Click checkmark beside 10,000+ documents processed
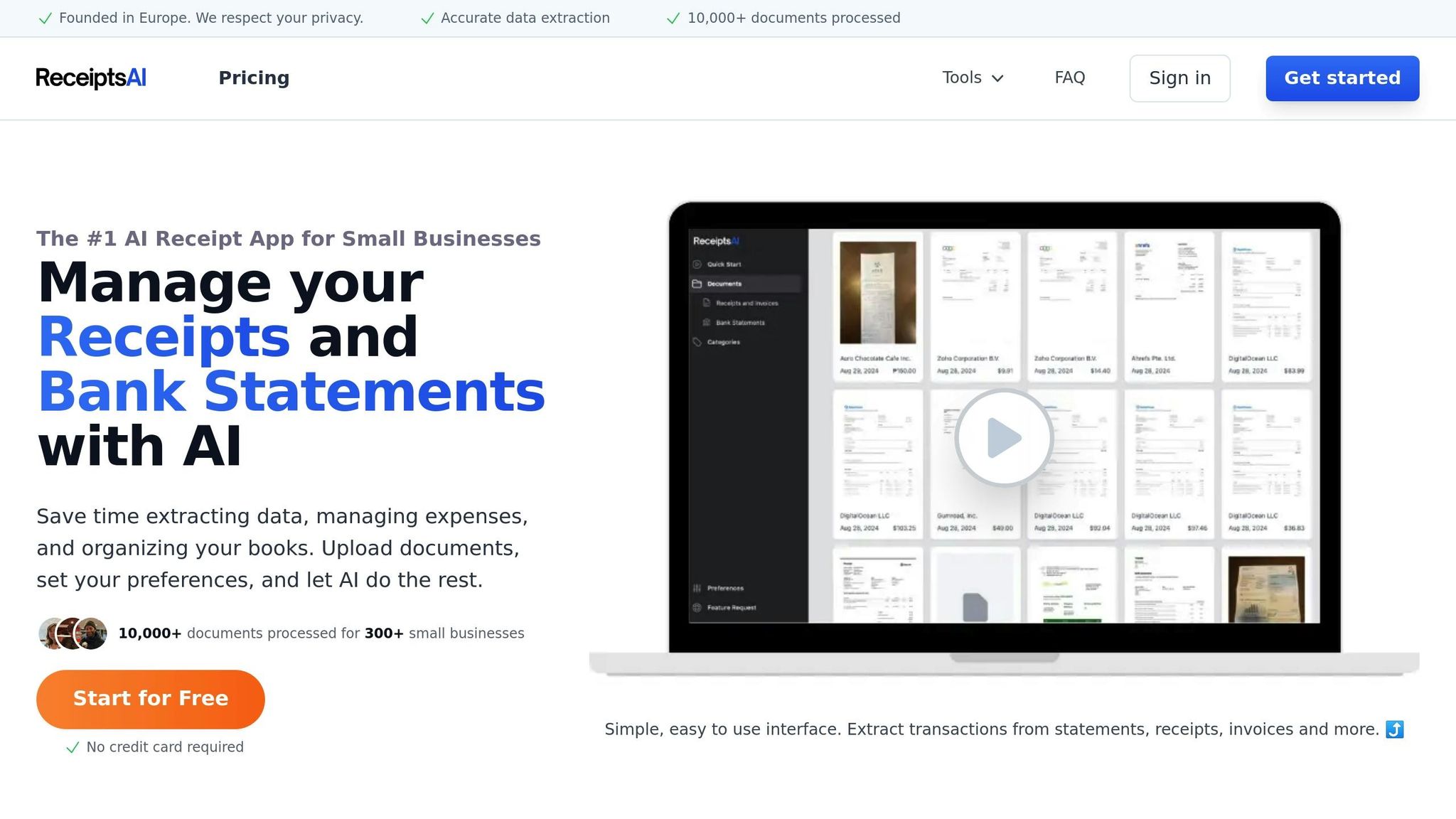 [673, 18]
